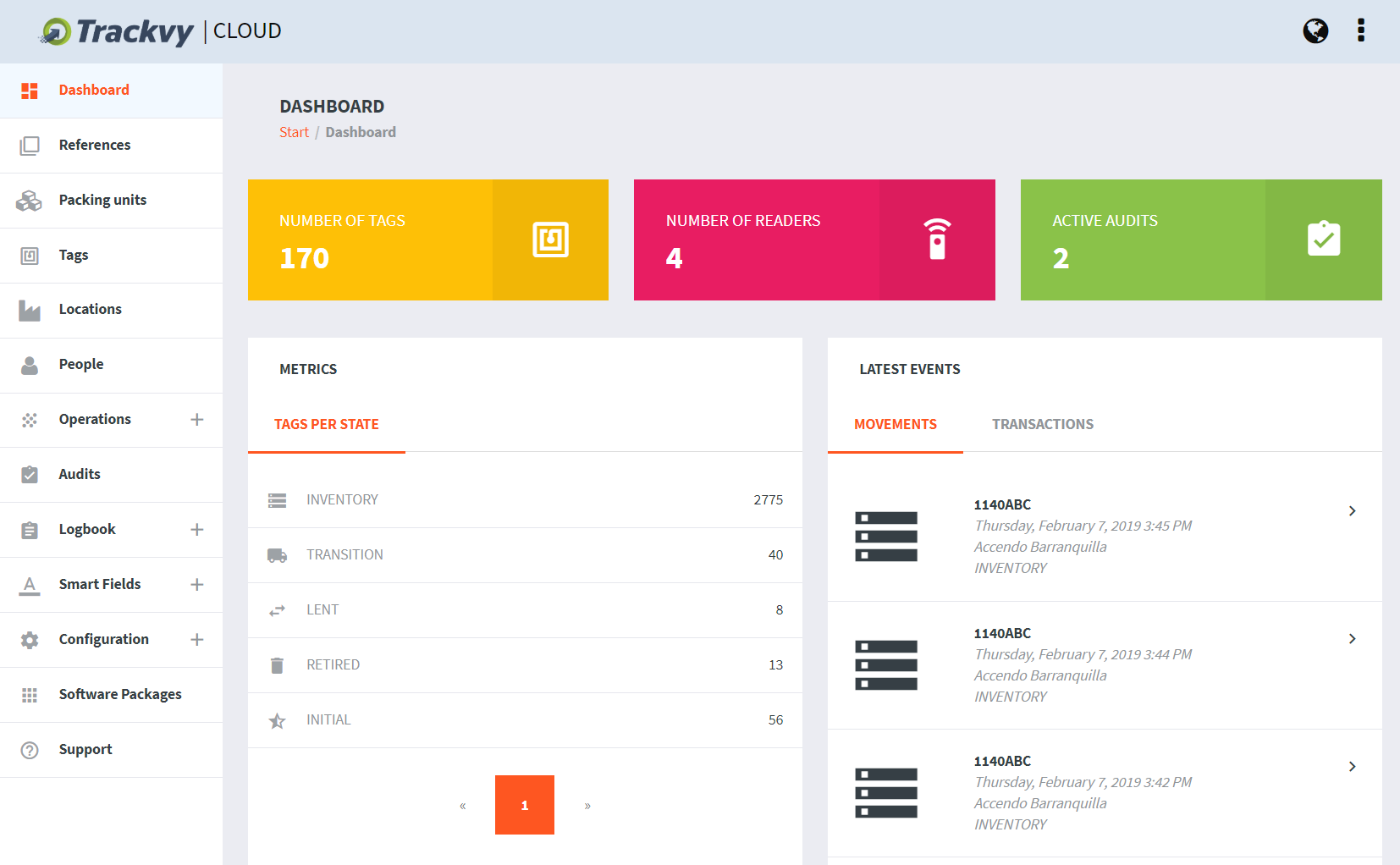Open the globe language selector
This screenshot has width=1400, height=865.
click(x=1315, y=30)
